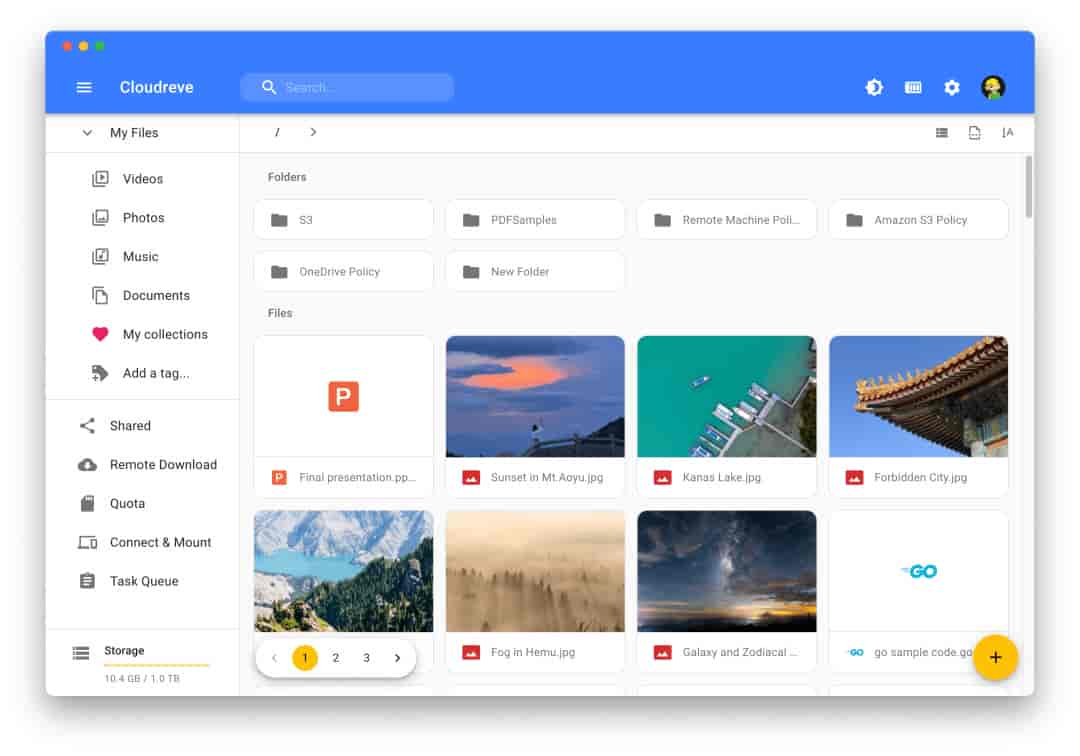Select the Videos sidebar item
This screenshot has height=756, width=1080.
coord(142,179)
